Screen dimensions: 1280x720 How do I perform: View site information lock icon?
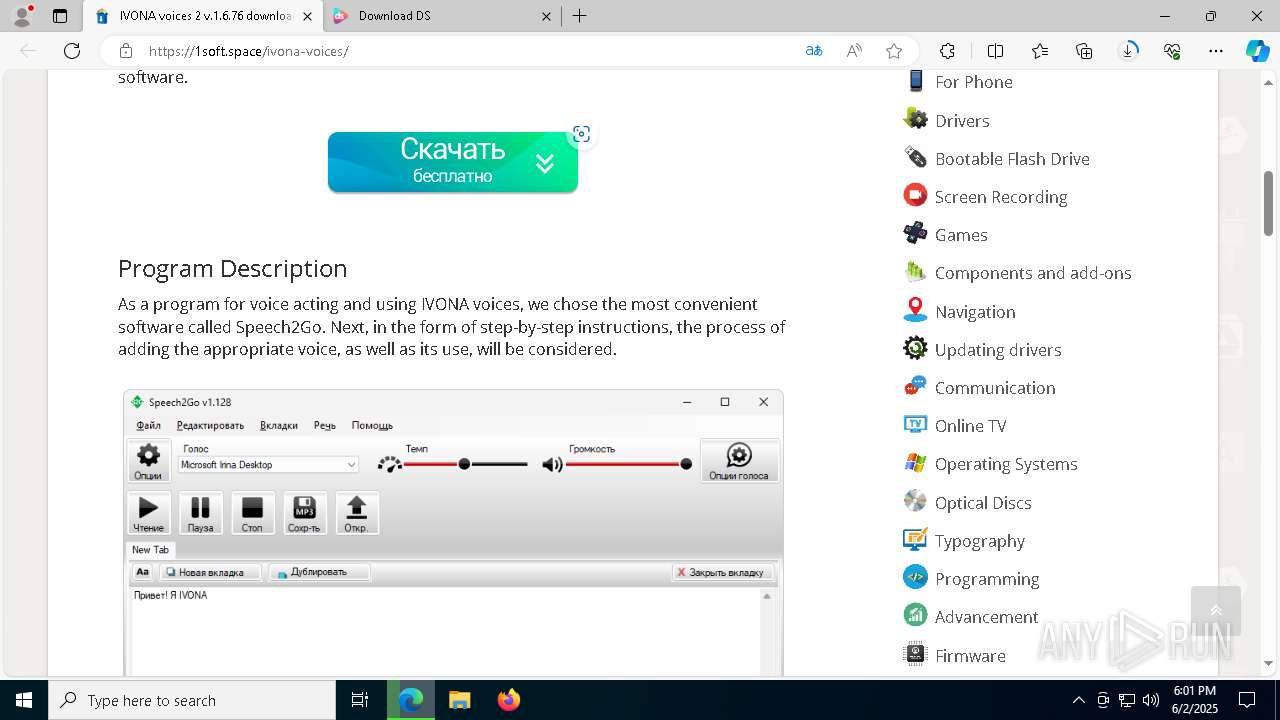point(126,51)
